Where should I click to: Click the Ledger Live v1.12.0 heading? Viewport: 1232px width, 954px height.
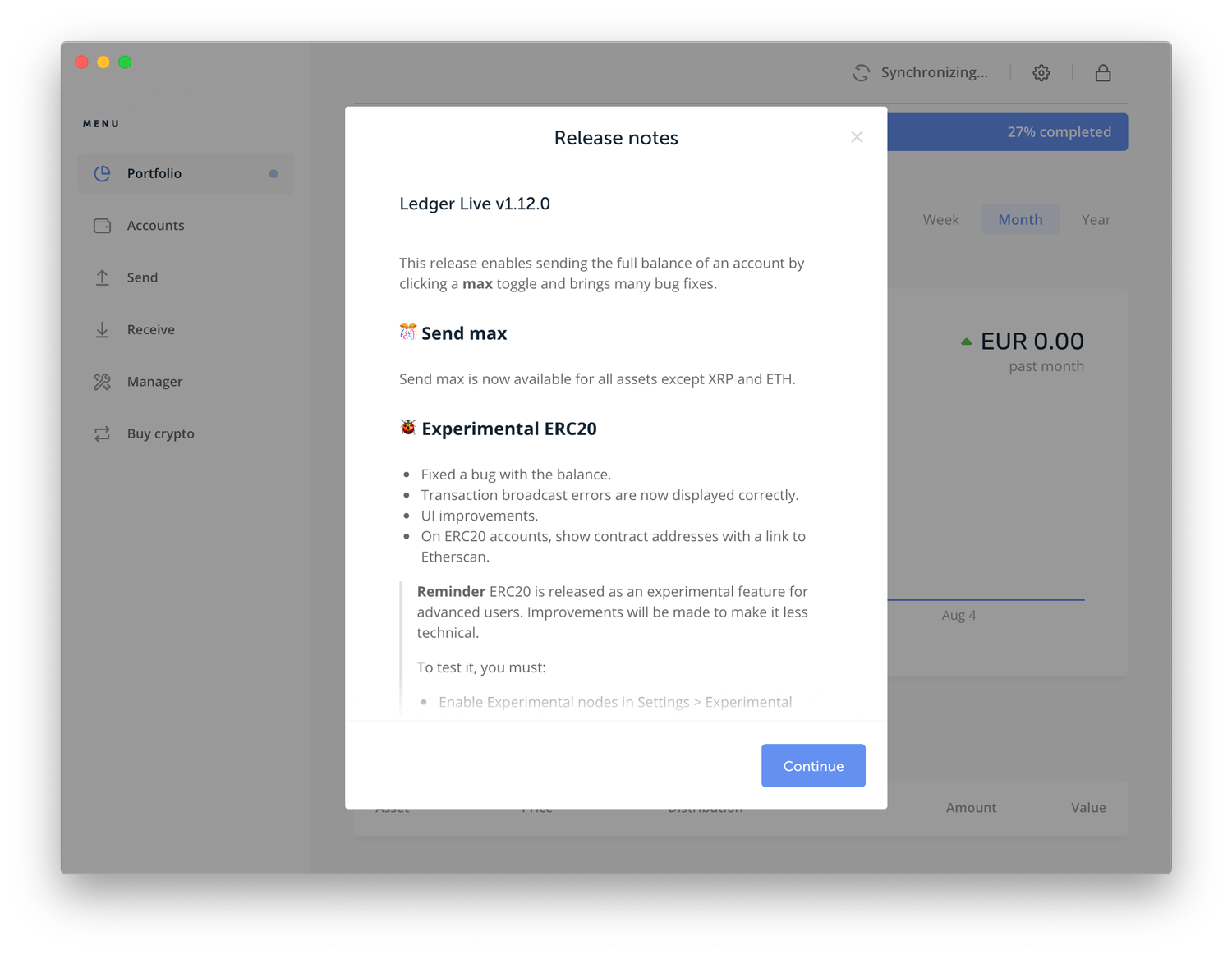[x=475, y=204]
